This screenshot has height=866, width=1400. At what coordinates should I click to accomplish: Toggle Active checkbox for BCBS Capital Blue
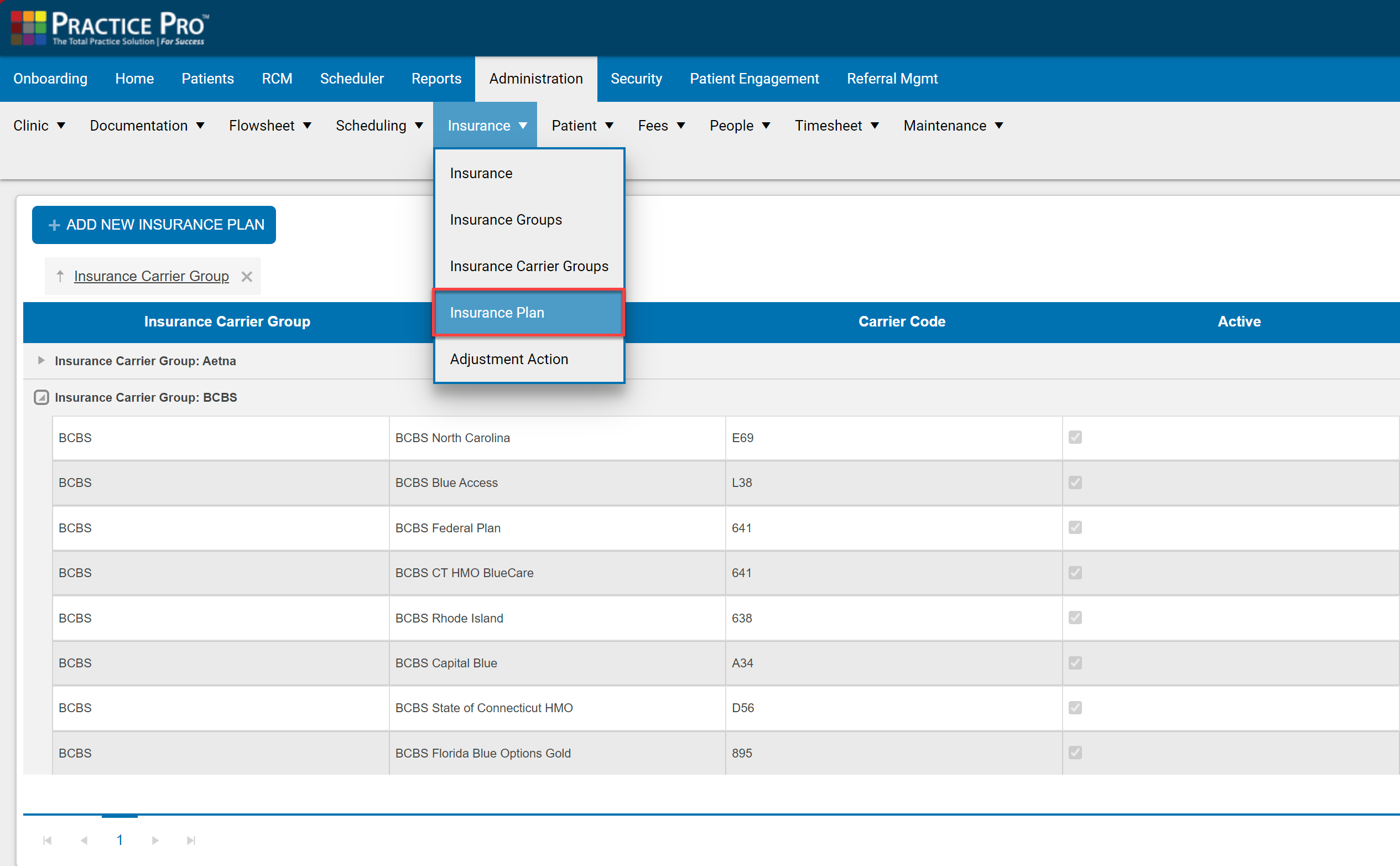tap(1075, 663)
